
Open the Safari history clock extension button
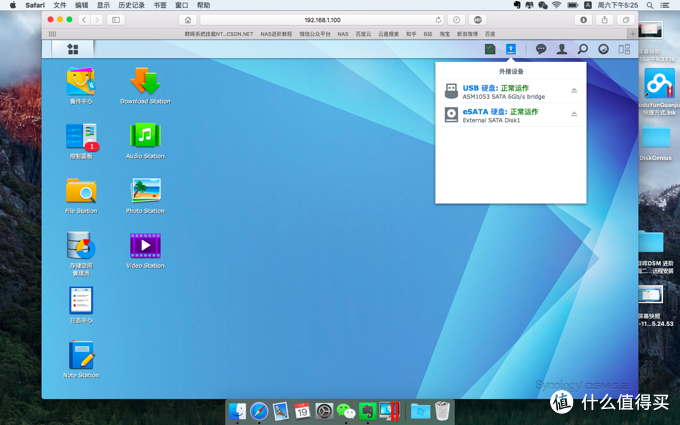tap(456, 20)
